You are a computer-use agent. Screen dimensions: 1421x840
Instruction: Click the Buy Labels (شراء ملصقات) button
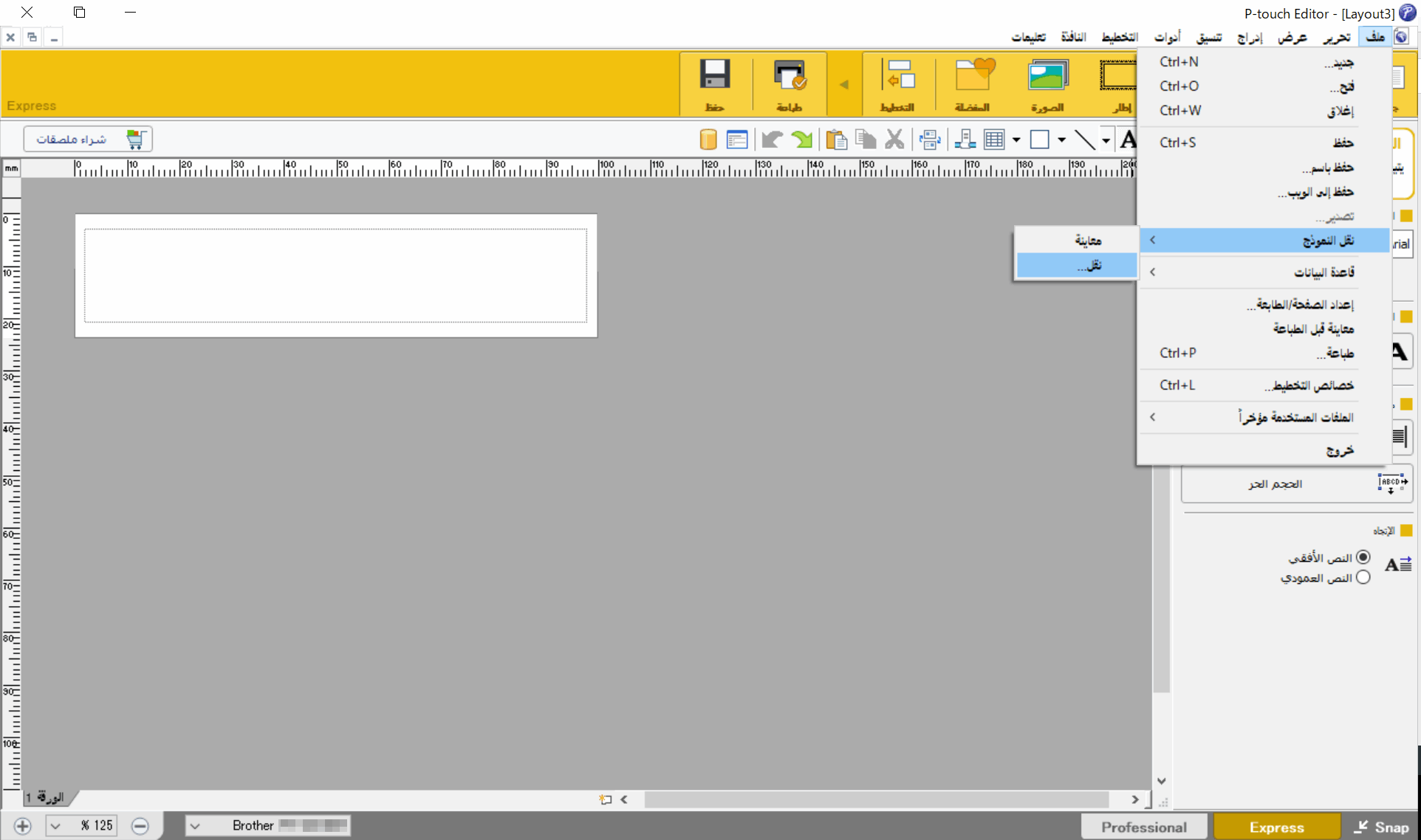click(x=87, y=139)
